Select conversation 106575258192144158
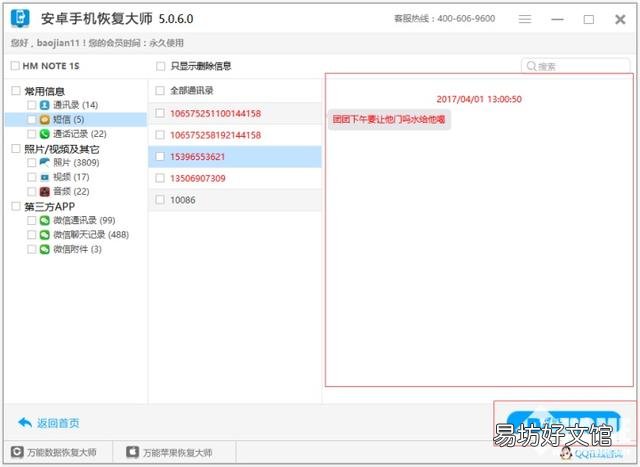The height and width of the screenshot is (467, 640). [235, 135]
